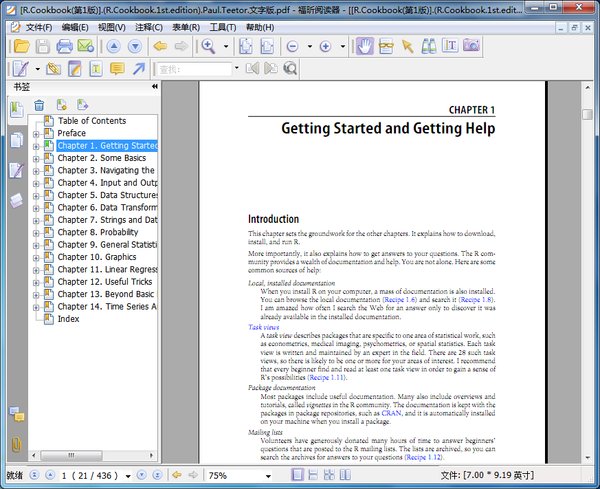Viewport: 600px width, 489px height.
Task: Add a note comment (yellow speech bubble)
Action: click(117, 69)
